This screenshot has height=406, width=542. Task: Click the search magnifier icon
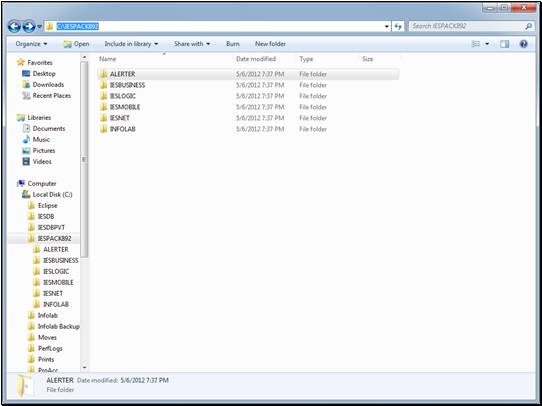(529, 26)
